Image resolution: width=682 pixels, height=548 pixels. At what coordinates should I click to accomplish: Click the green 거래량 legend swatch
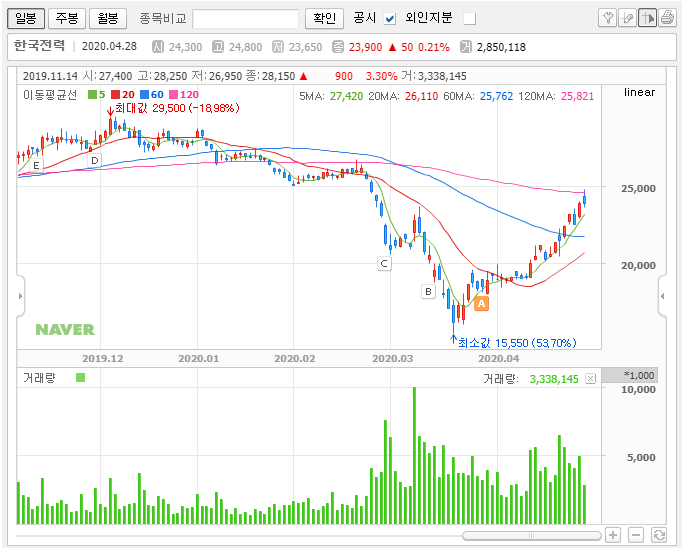(x=80, y=378)
